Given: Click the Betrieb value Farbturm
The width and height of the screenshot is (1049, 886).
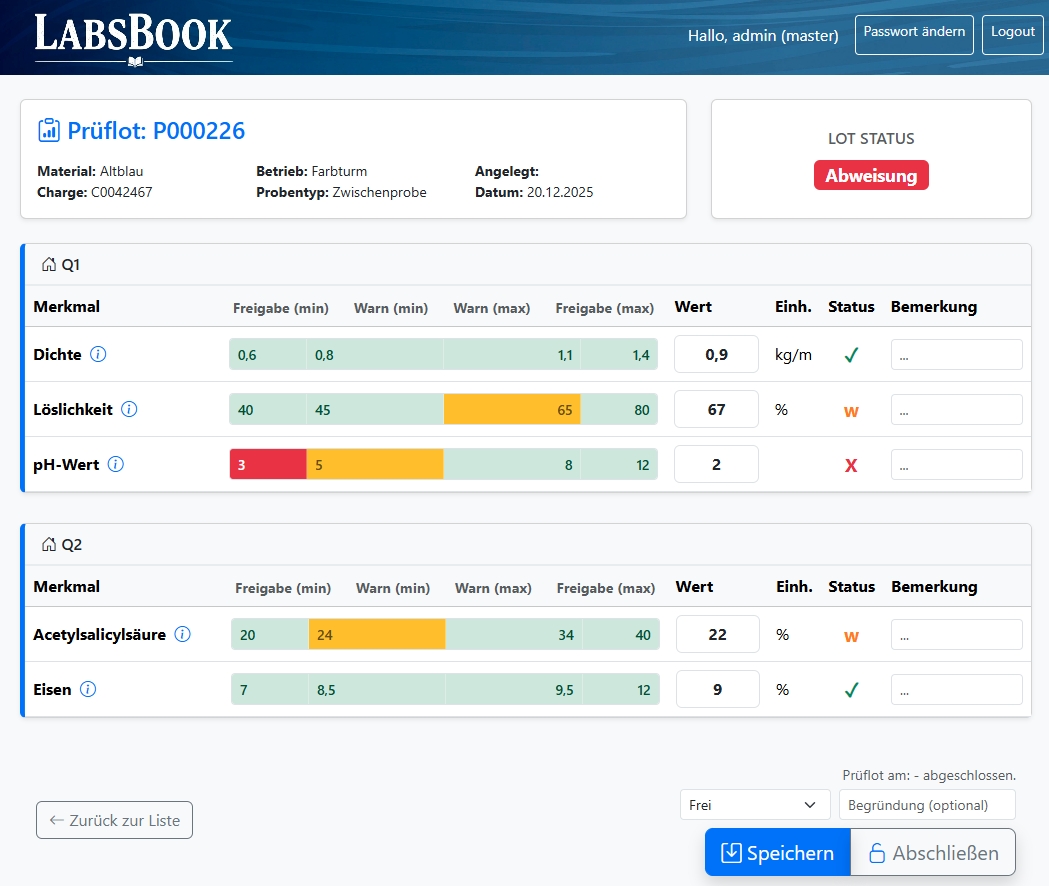Looking at the screenshot, I should point(339,171).
